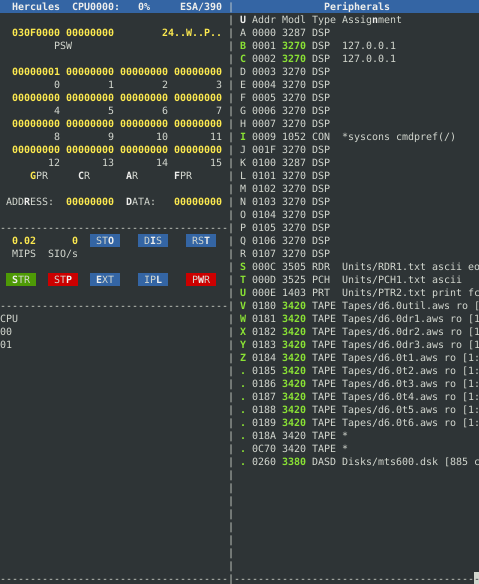This screenshot has width=479, height=584.
Task: Click the ADDRESS value field
Action: coord(90,201)
